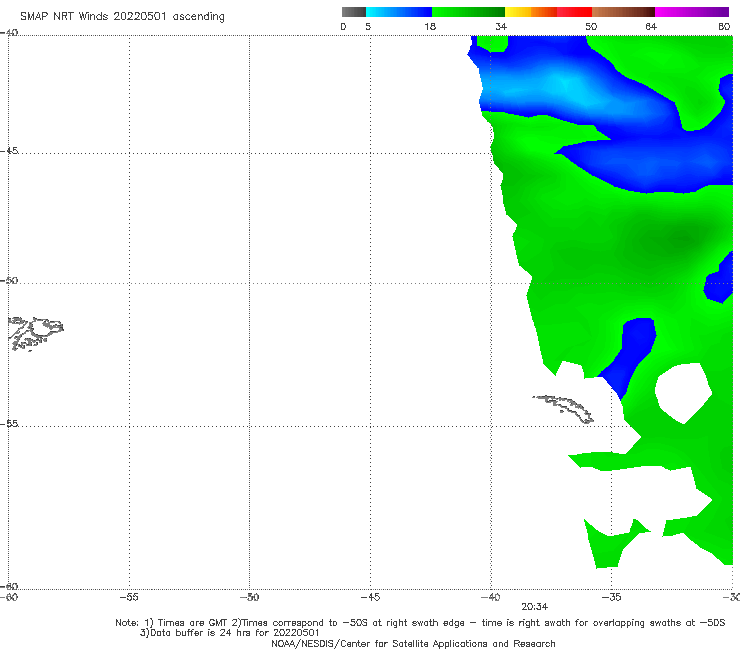Click the color bar label '50'

coord(591,26)
